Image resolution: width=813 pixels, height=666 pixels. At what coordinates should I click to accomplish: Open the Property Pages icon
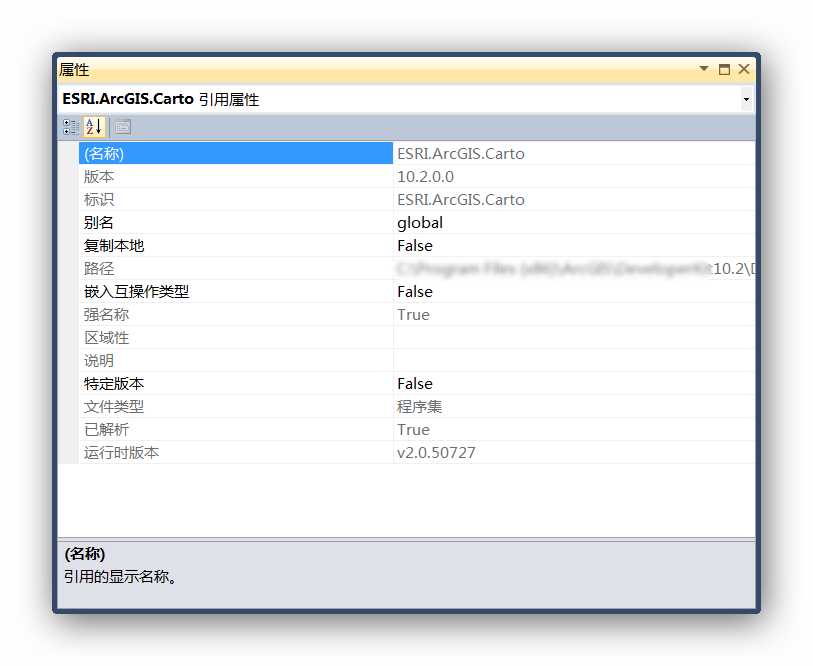[x=122, y=127]
